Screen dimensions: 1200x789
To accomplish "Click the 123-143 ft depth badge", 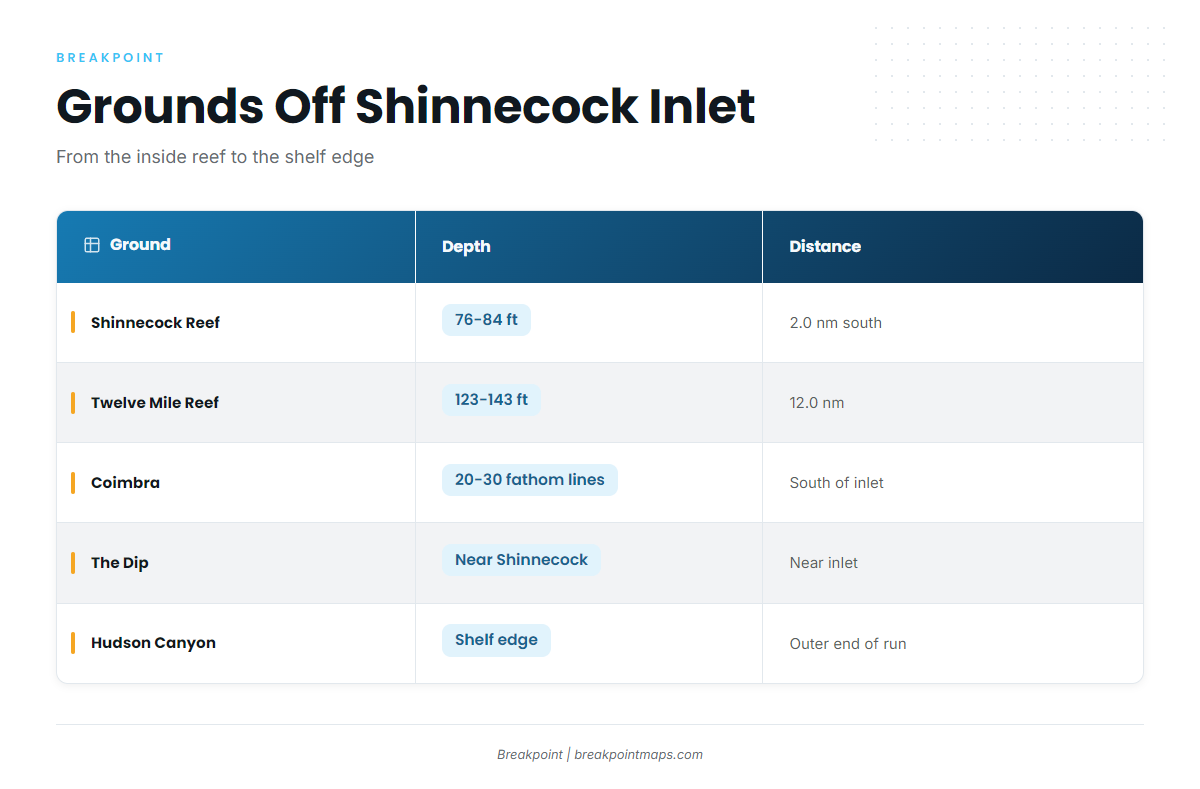I will (491, 400).
